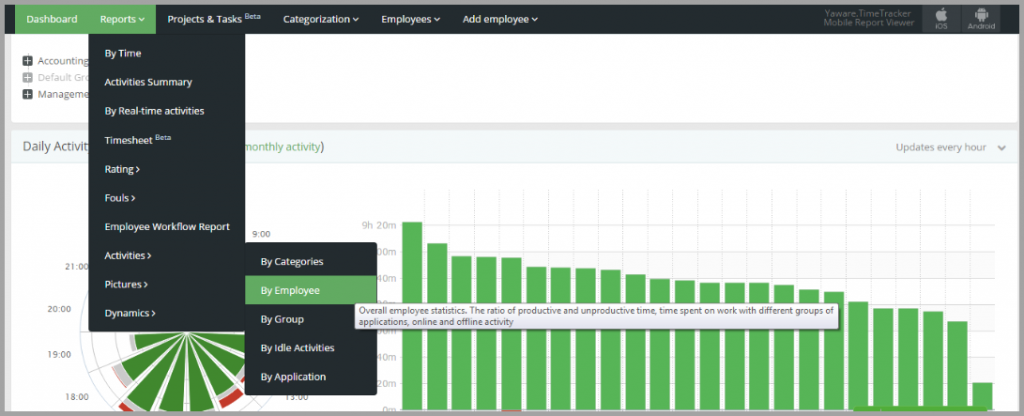Open Projects & Tasks Beta page
1024x416 pixels.
tap(214, 19)
